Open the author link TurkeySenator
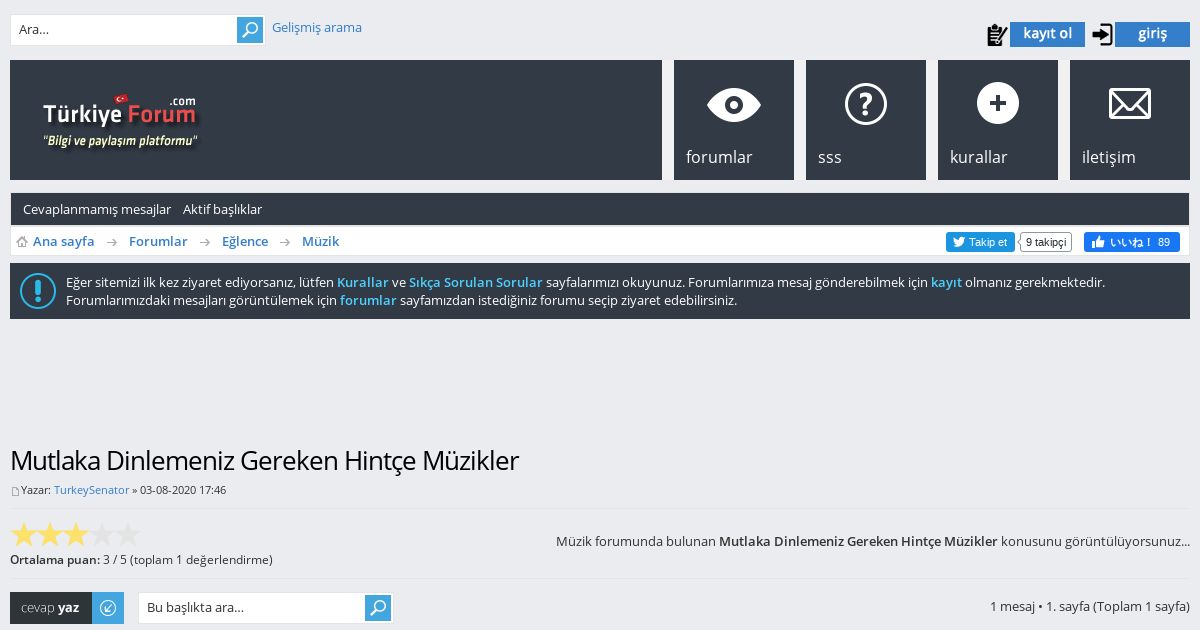The image size is (1200, 630). 91,490
